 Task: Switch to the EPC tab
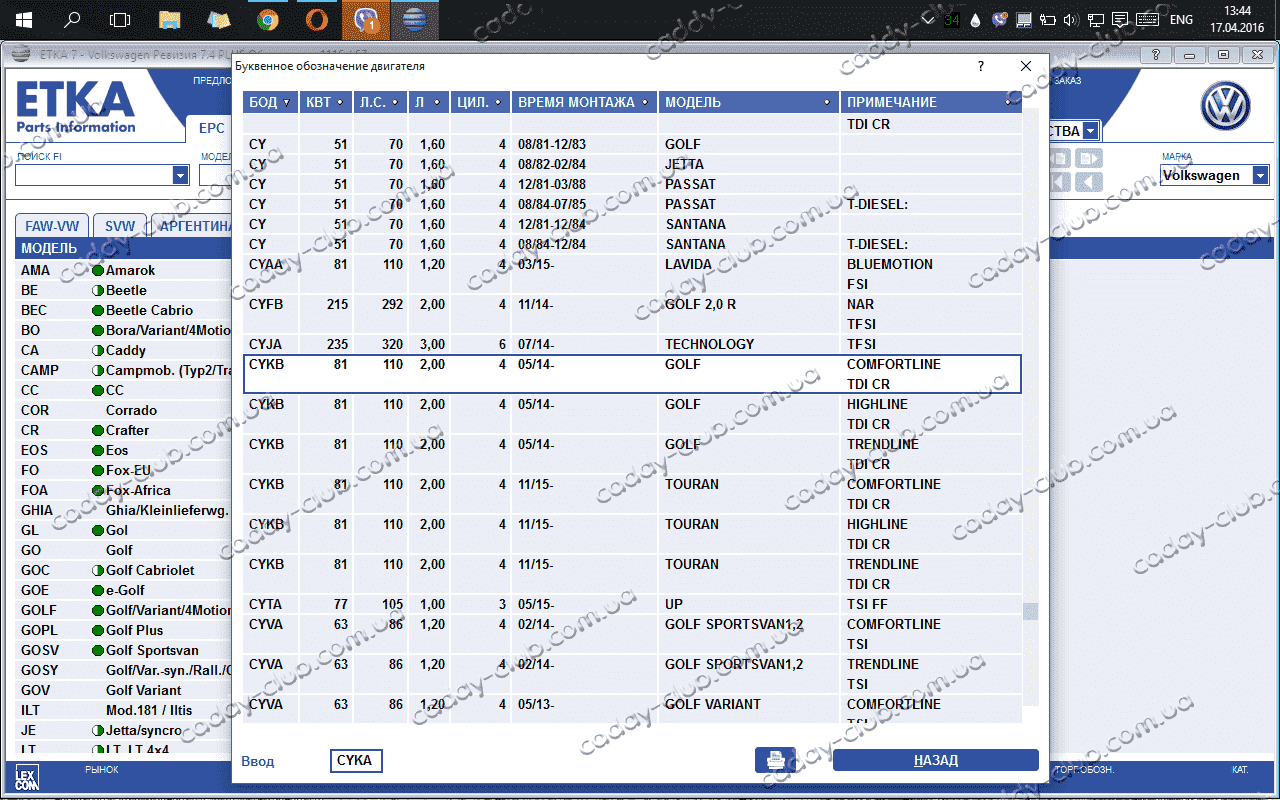click(211, 129)
